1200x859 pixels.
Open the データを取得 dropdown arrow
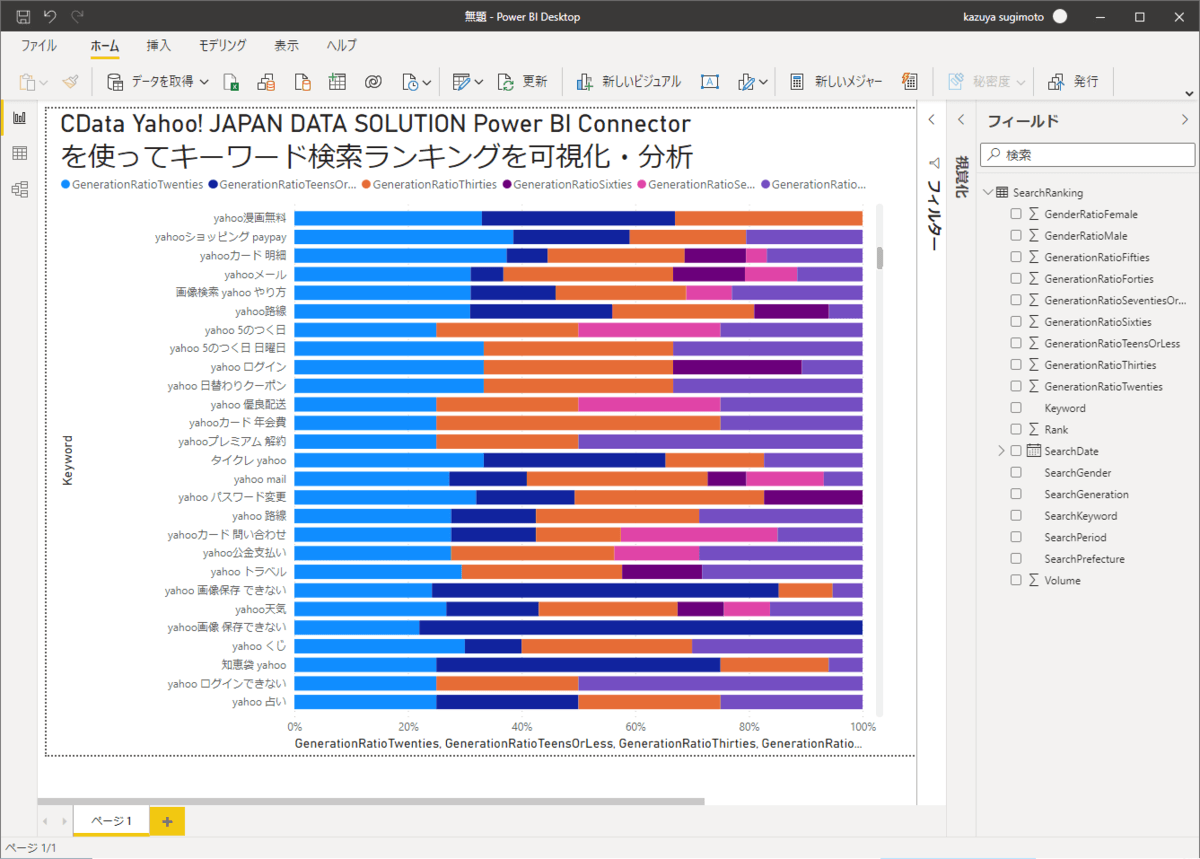click(x=204, y=81)
